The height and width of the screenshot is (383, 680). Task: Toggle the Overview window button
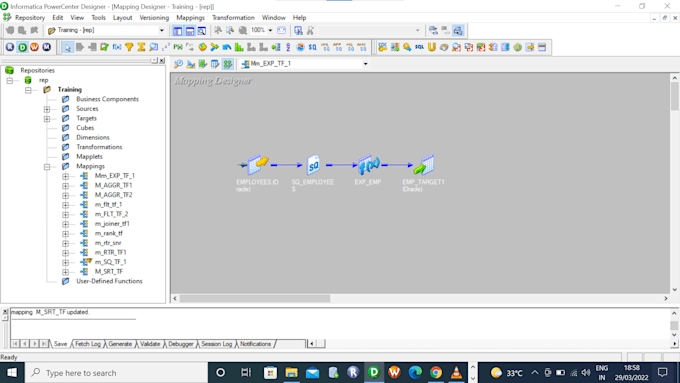tap(202, 30)
